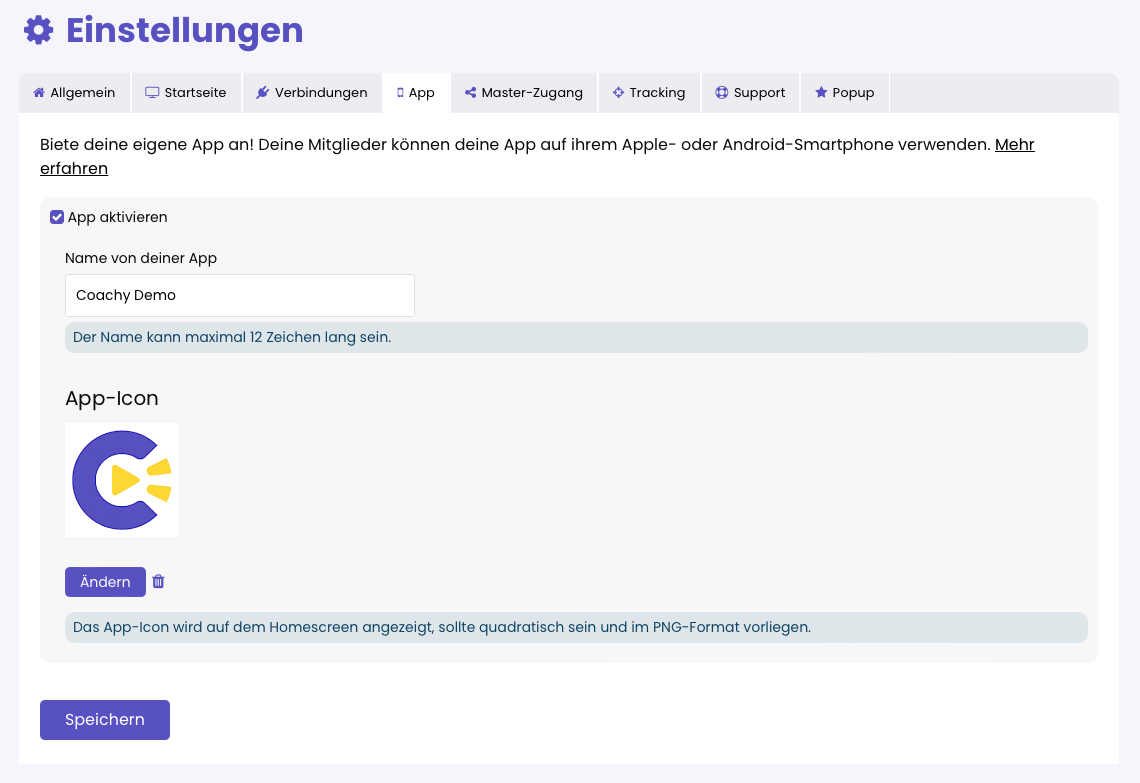
Task: Switch to the Support tab
Action: pos(750,93)
